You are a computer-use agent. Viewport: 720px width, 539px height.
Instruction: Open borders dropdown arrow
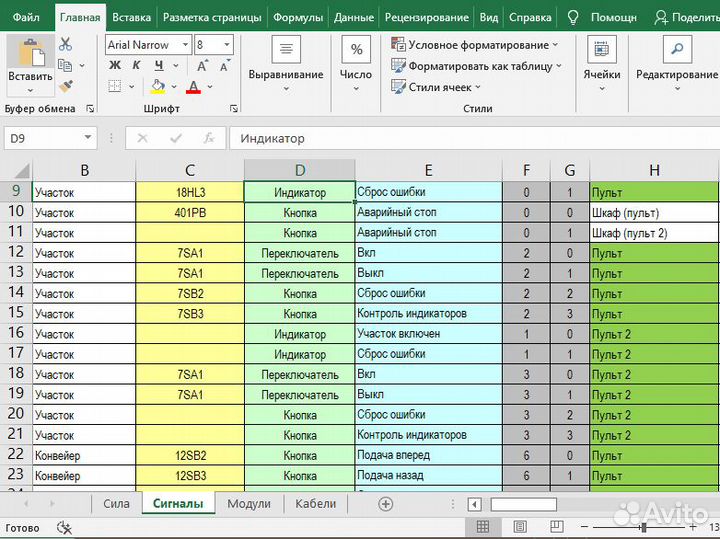[x=131, y=86]
